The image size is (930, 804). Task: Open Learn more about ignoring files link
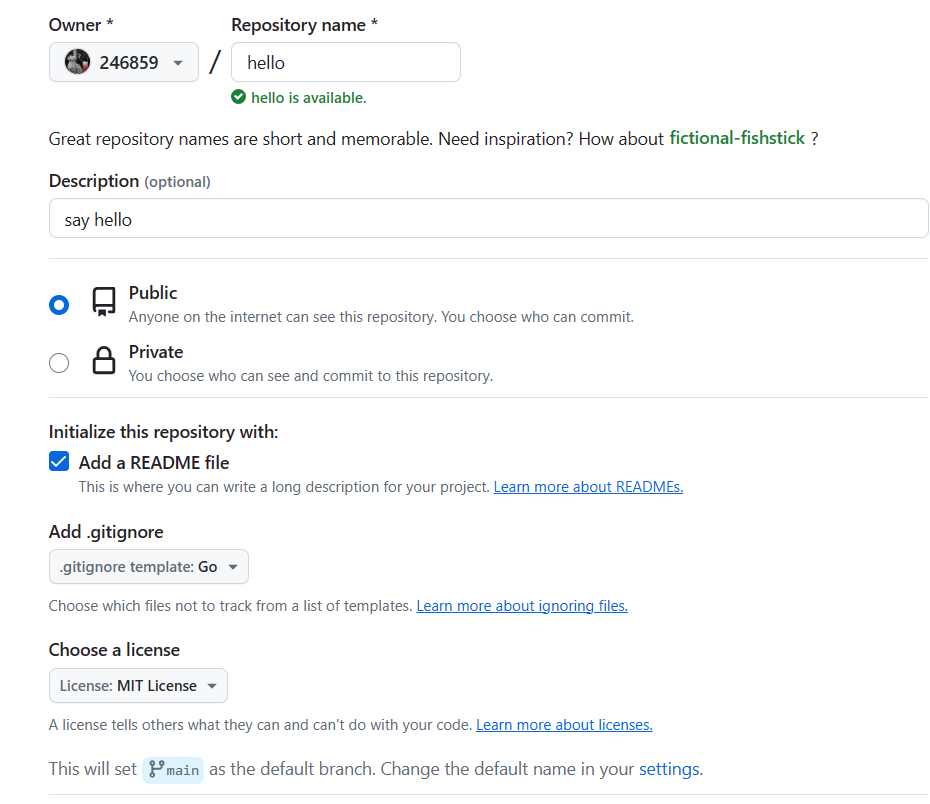click(x=521, y=606)
